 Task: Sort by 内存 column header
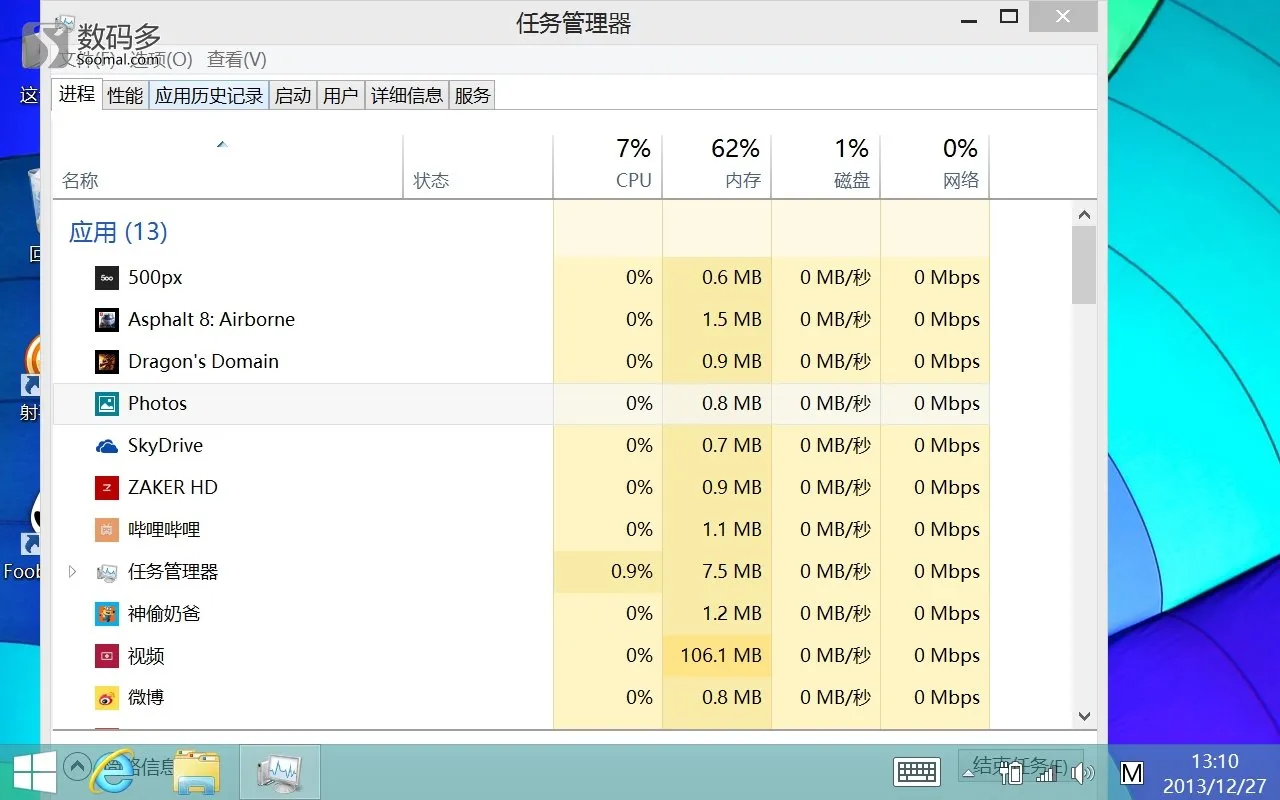tap(717, 167)
